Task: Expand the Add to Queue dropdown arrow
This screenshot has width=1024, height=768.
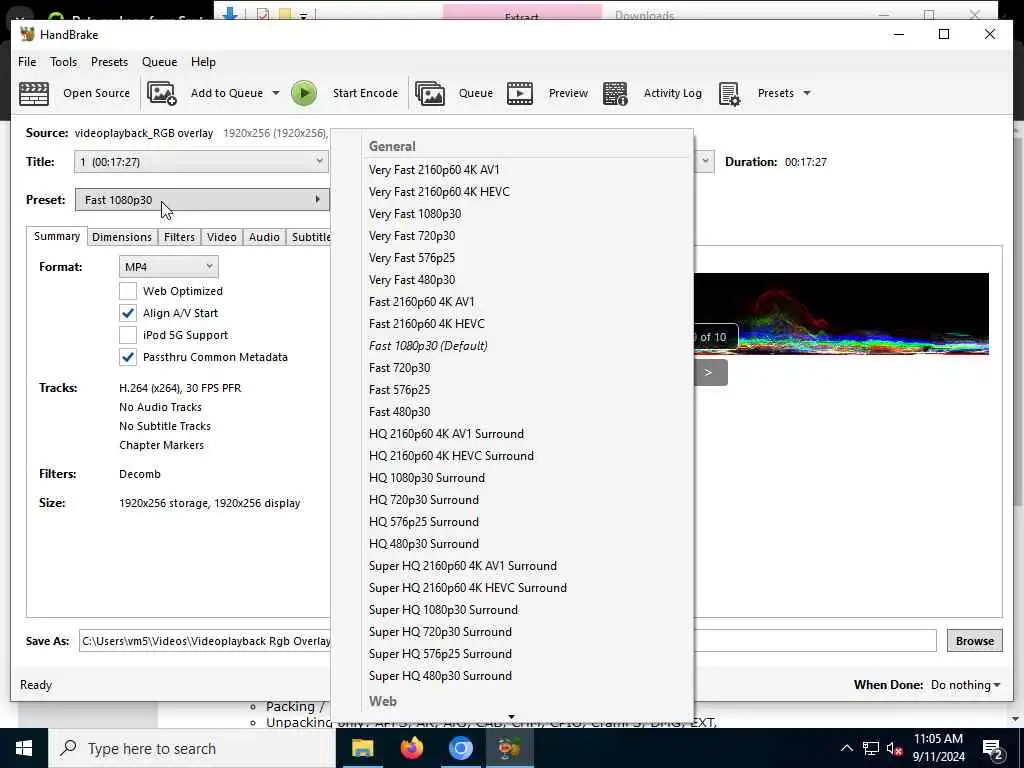Action: click(x=276, y=93)
